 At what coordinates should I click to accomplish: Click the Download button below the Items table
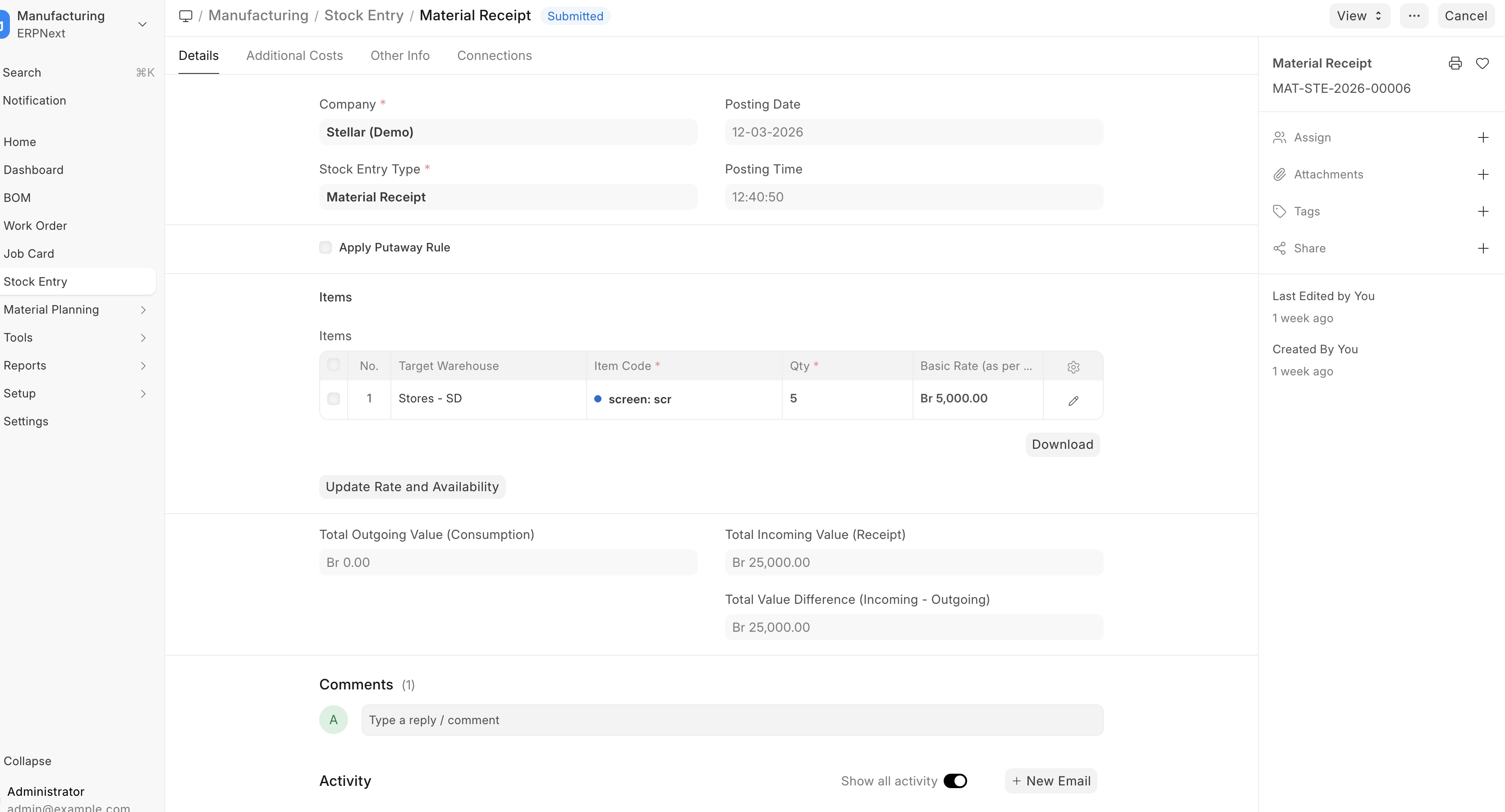pyautogui.click(x=1062, y=445)
